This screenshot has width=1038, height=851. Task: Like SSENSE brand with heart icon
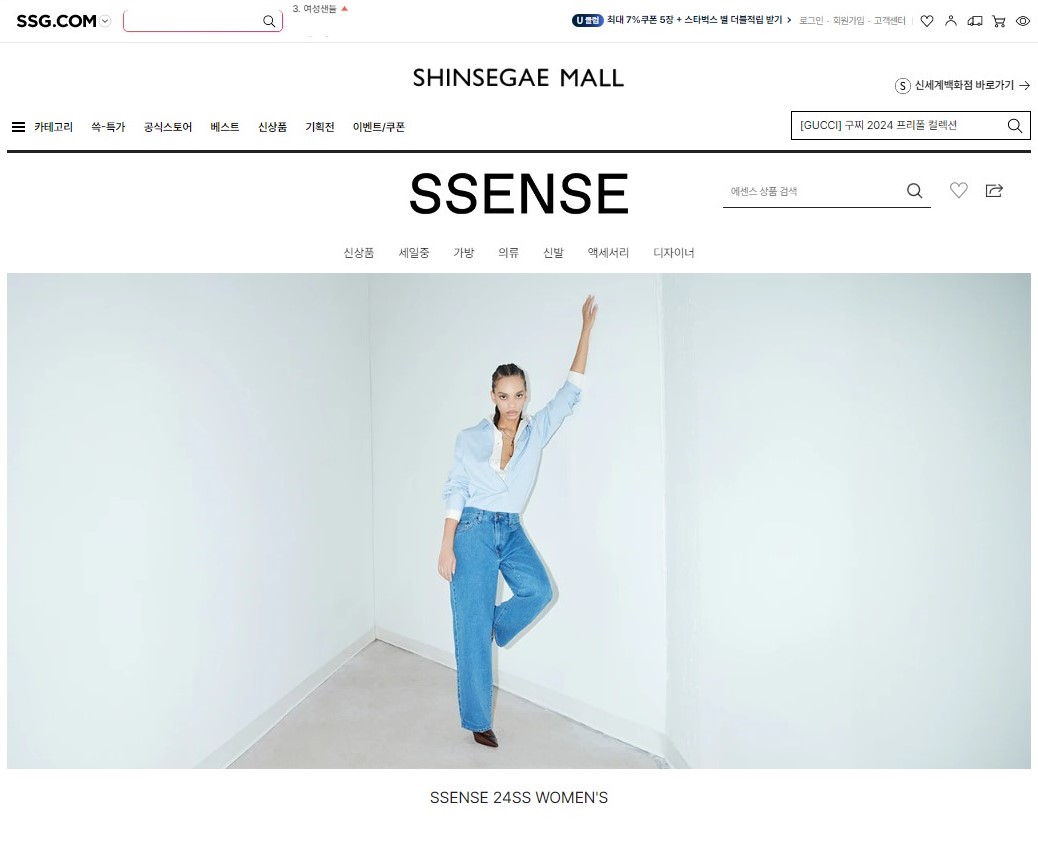pyautogui.click(x=959, y=191)
